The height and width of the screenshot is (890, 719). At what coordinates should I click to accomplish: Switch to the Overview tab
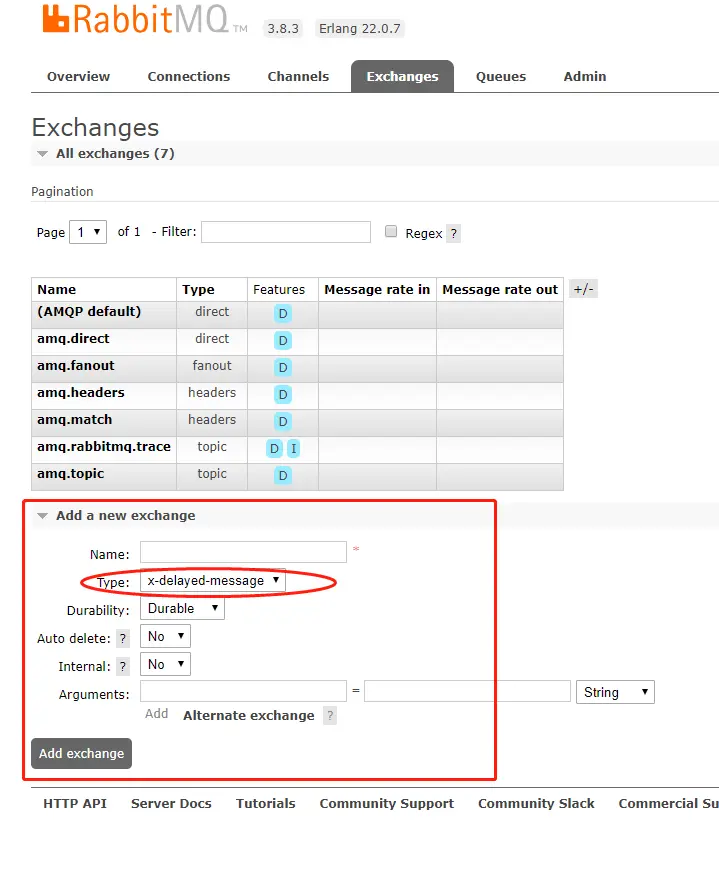coord(78,77)
